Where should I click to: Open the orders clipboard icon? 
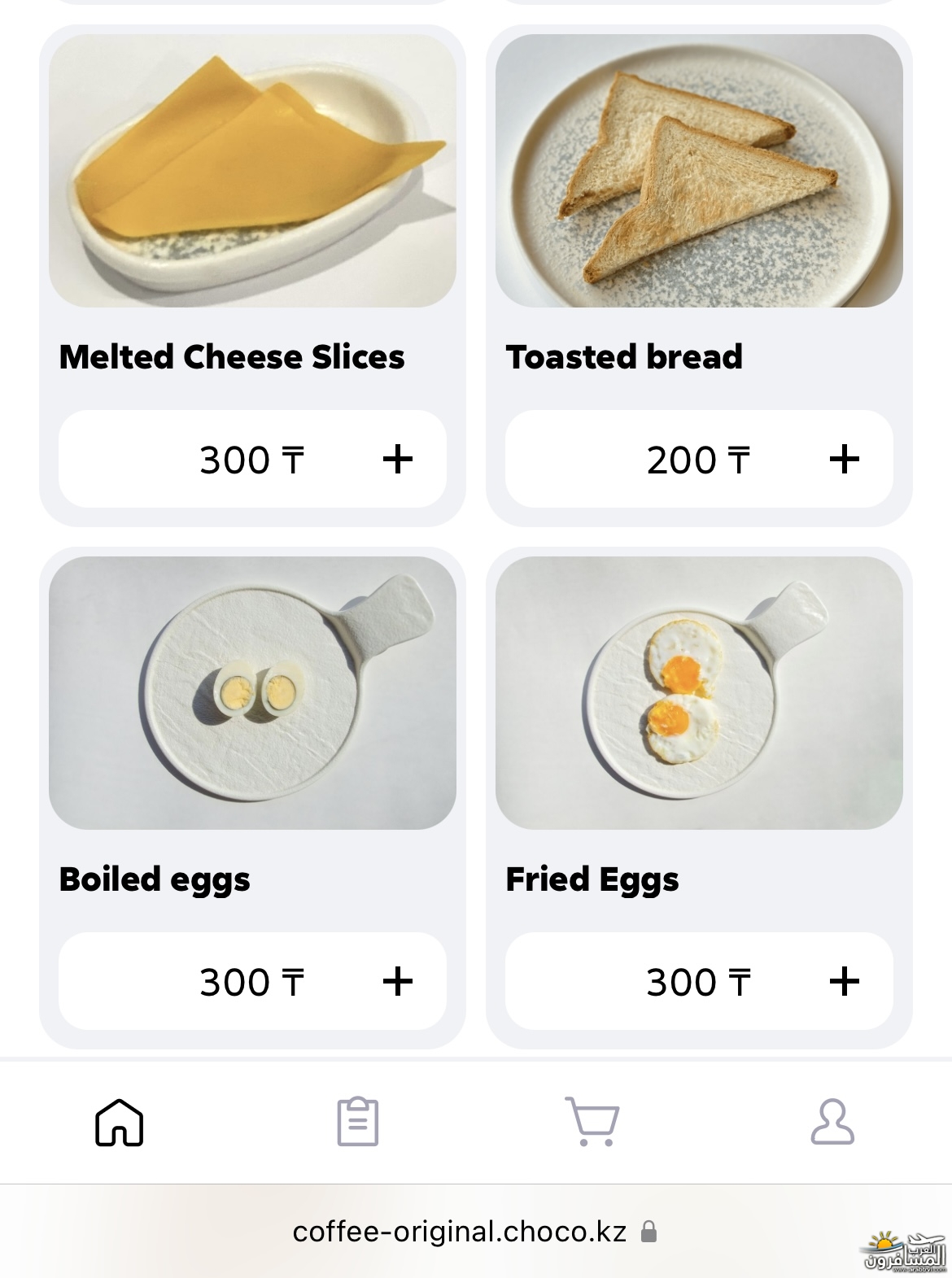(358, 1122)
